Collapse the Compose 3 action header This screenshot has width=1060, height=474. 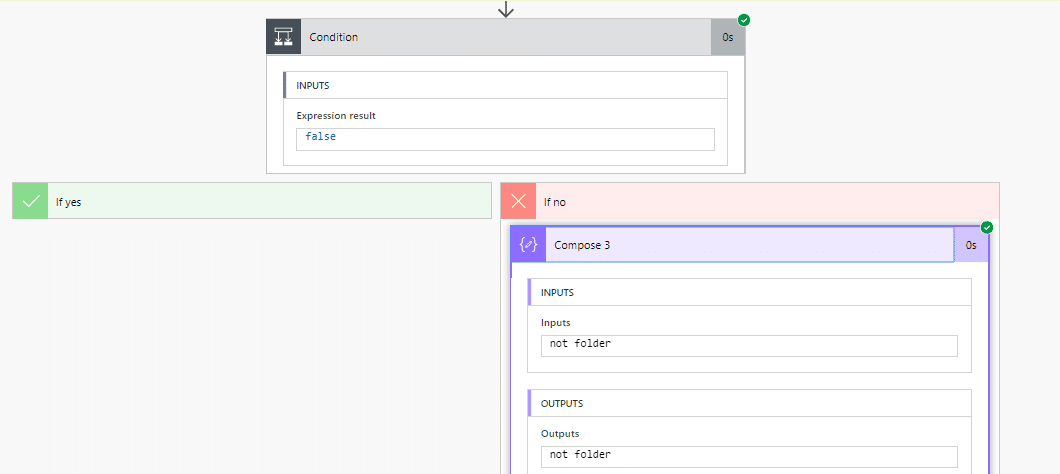(749, 245)
